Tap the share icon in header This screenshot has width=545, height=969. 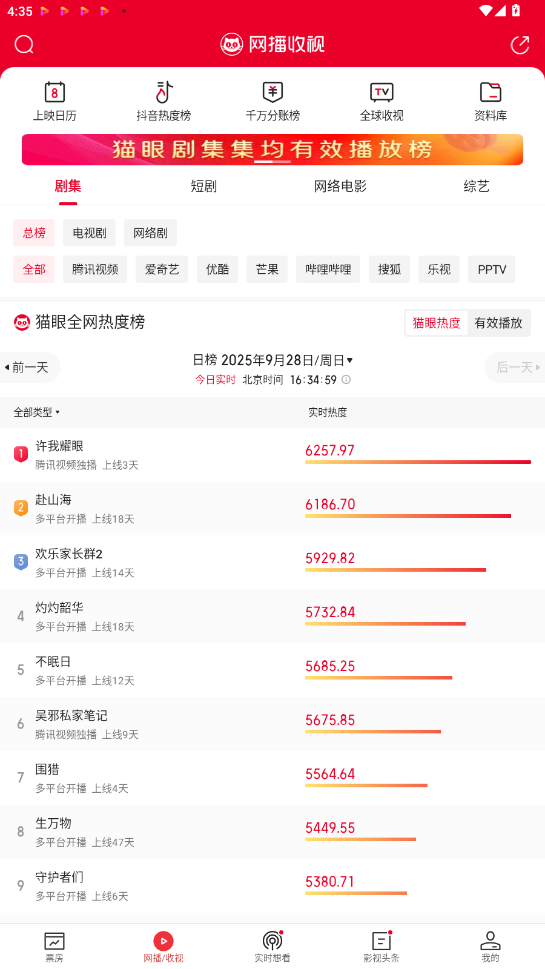520,44
